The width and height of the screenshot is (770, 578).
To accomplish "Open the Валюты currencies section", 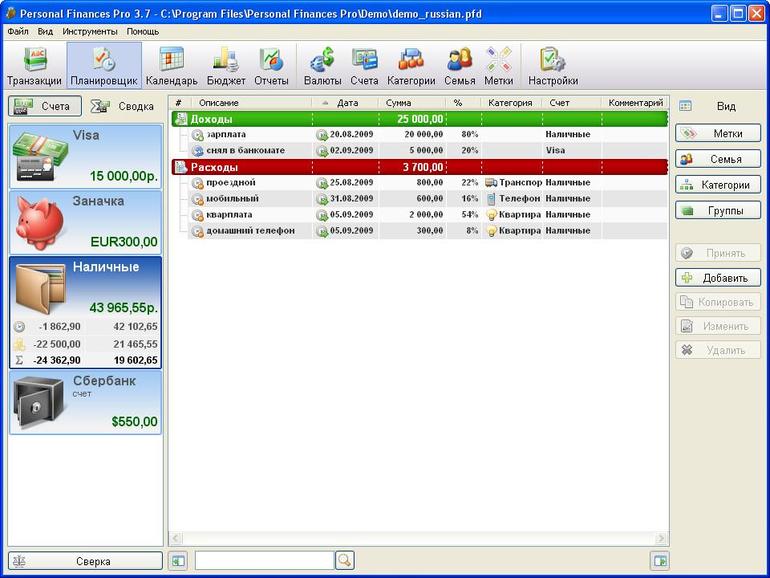I will [322, 66].
